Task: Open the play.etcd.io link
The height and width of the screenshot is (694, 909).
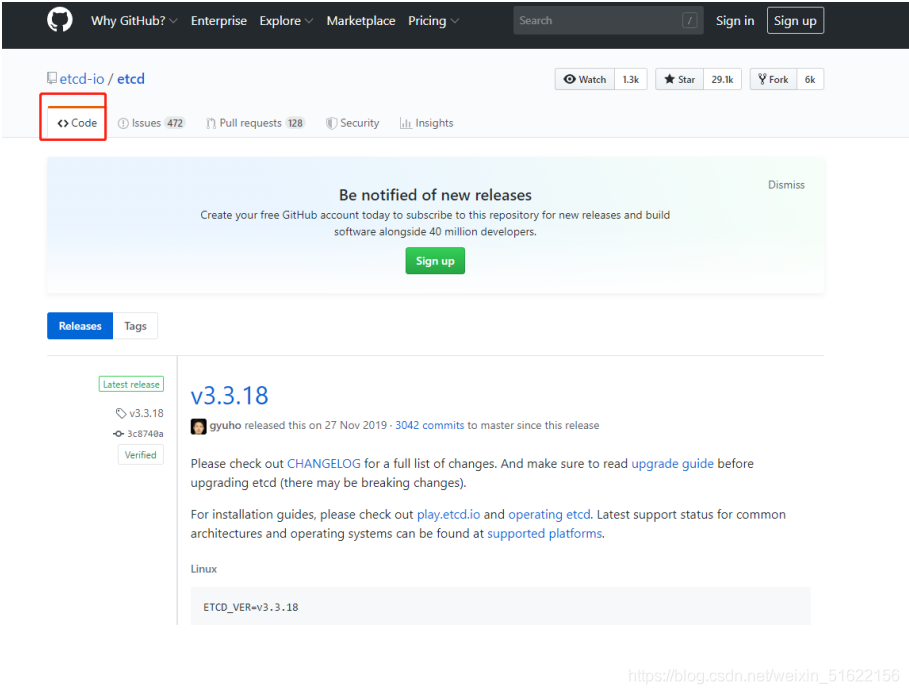Action: (448, 515)
